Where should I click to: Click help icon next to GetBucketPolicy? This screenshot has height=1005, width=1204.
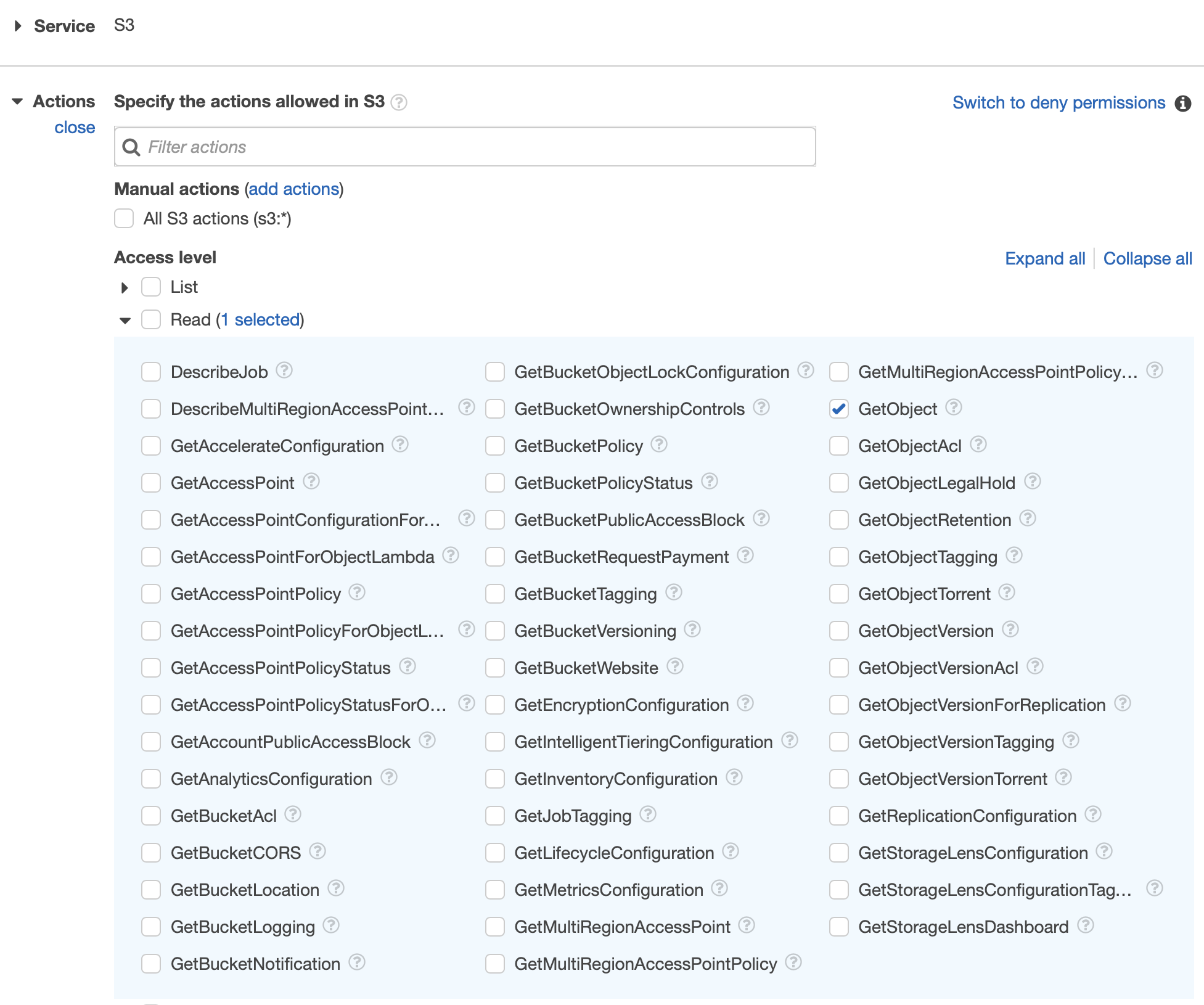(x=659, y=445)
